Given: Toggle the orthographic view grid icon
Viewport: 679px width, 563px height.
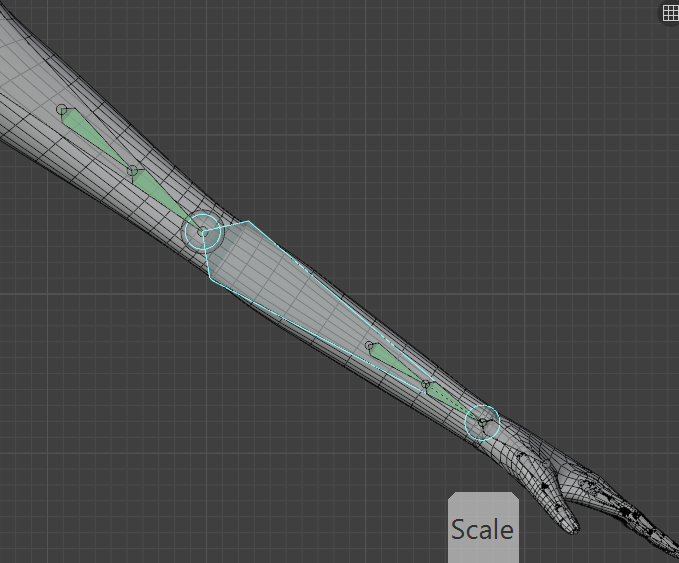Looking at the screenshot, I should (670, 13).
